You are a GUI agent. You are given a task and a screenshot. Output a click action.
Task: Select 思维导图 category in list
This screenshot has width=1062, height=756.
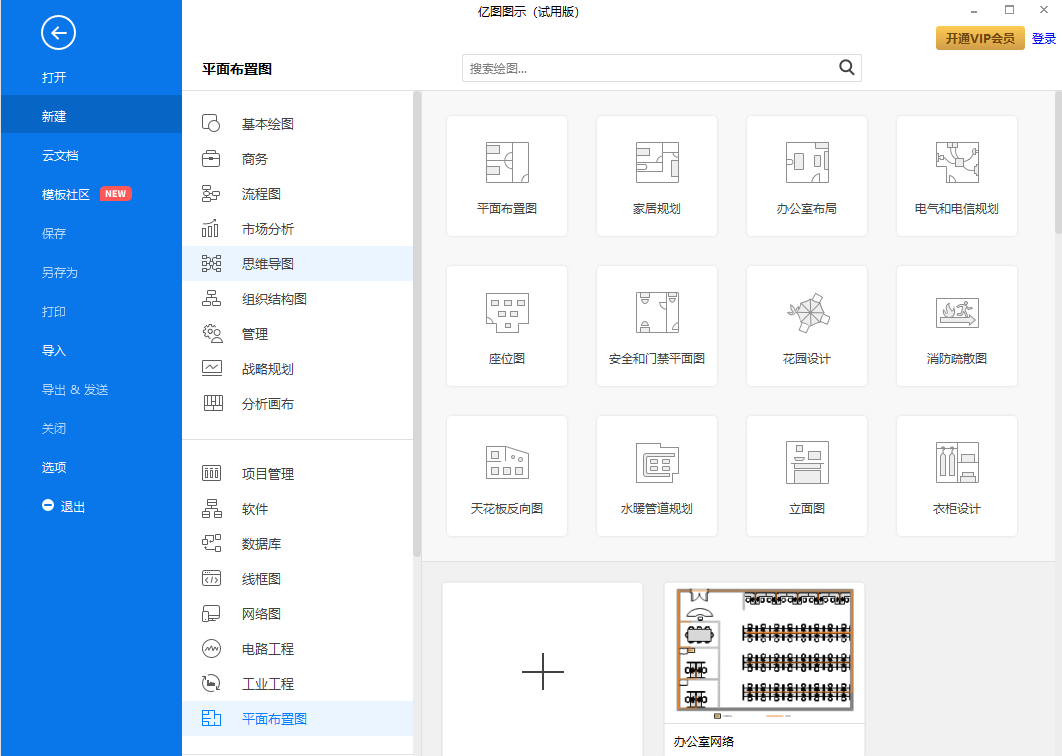267,264
